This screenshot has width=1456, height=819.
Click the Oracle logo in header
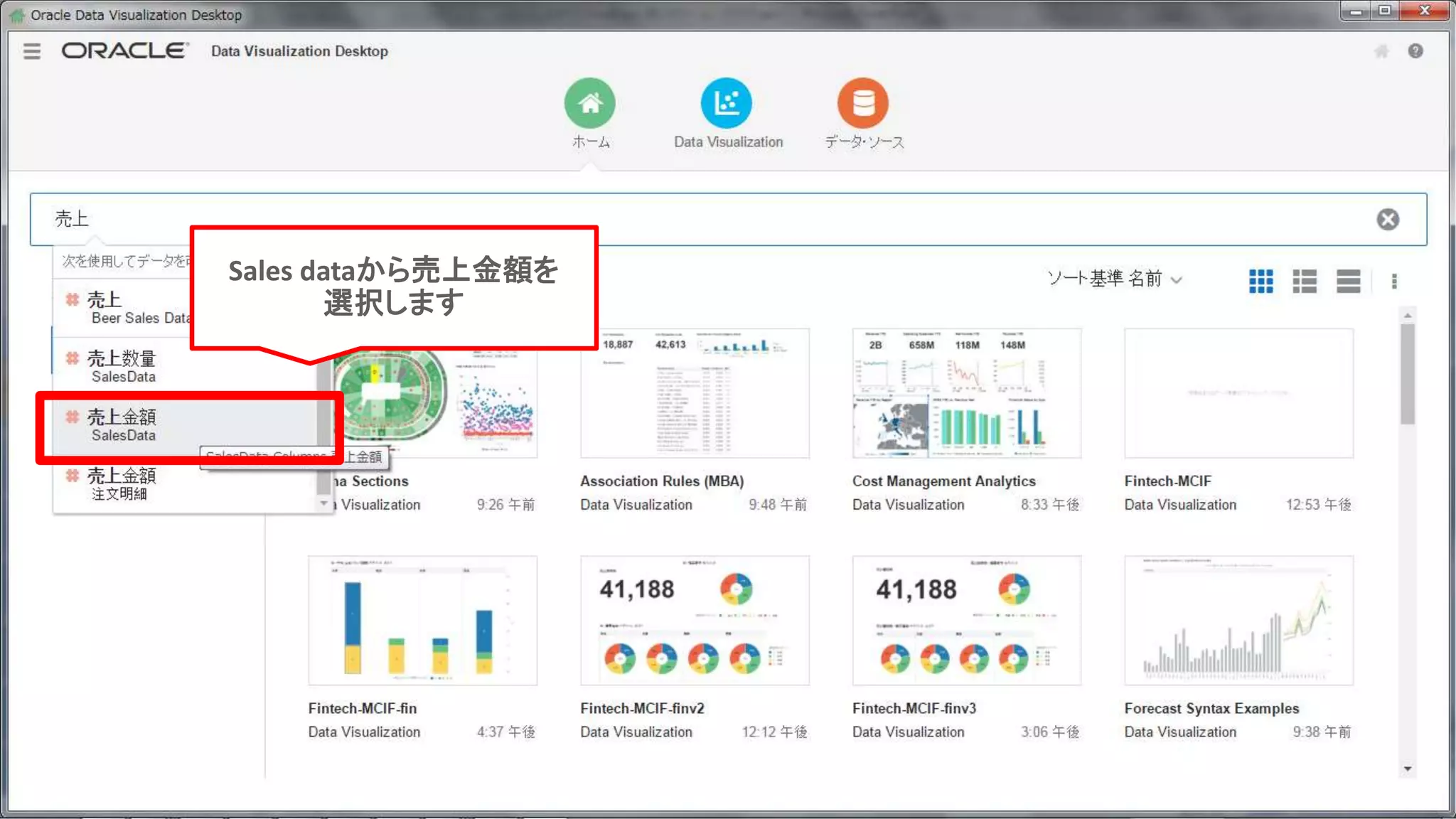[125, 50]
